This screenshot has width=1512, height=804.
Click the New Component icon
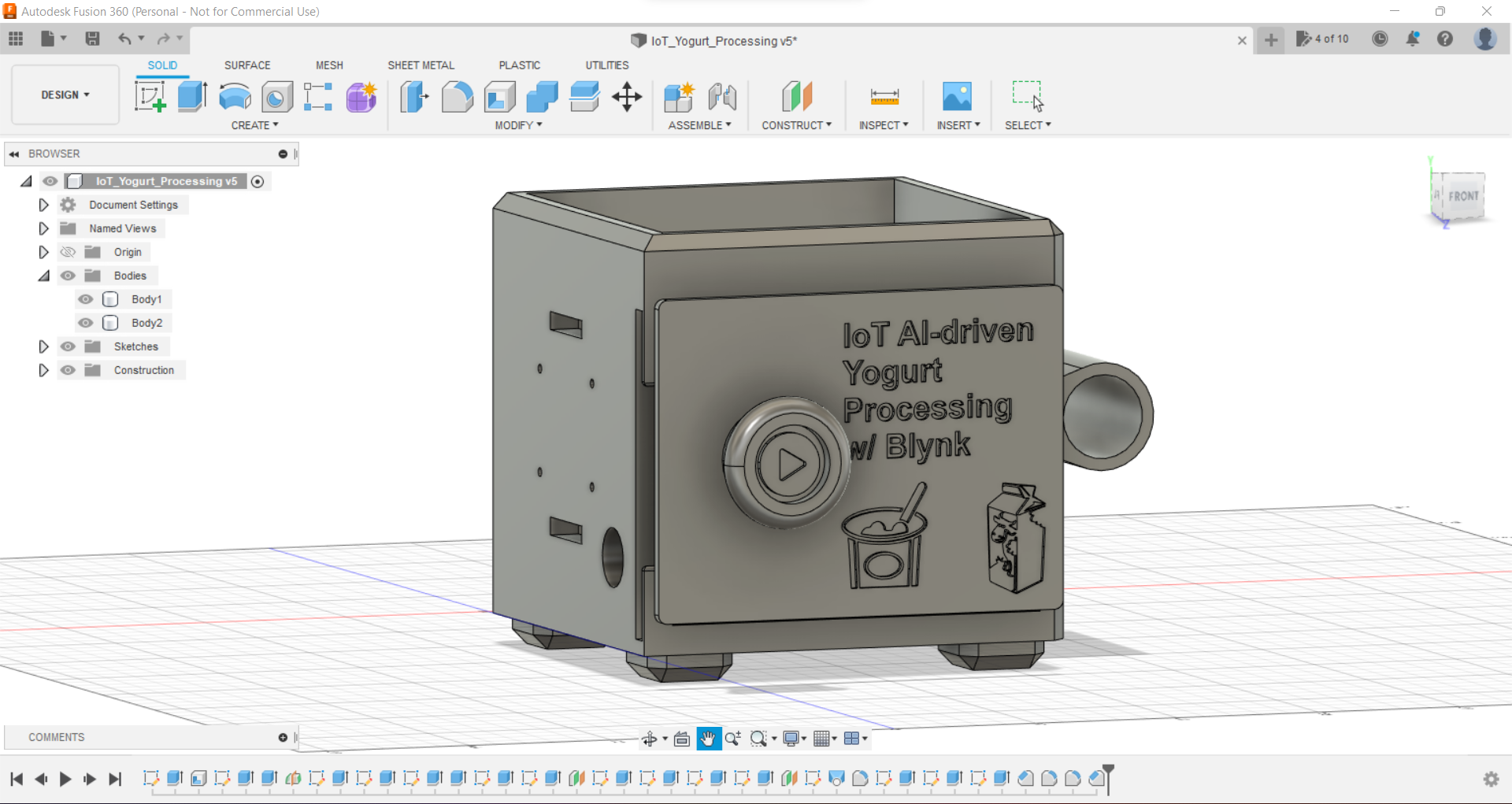pyautogui.click(x=679, y=97)
